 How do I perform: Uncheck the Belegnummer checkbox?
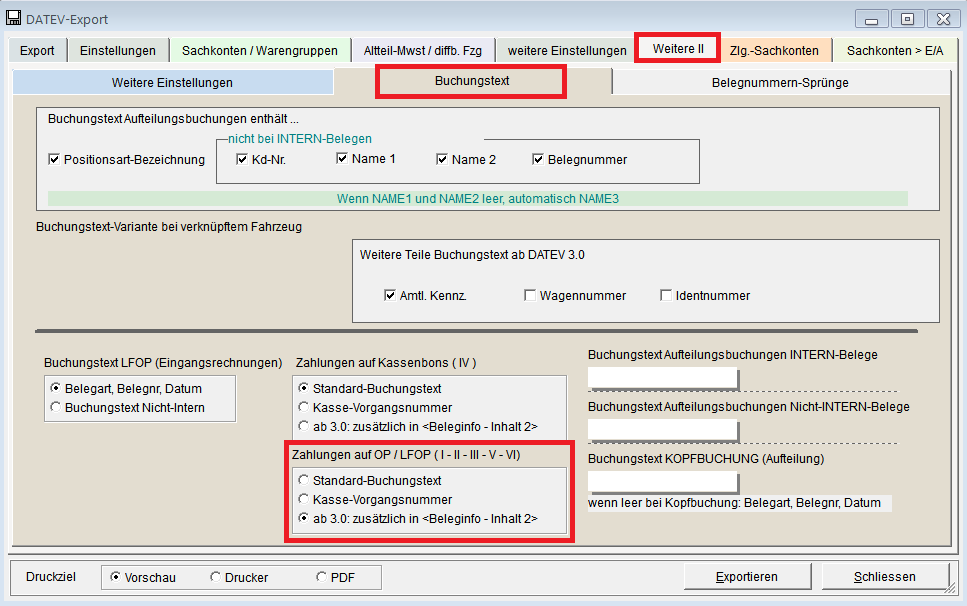click(538, 160)
